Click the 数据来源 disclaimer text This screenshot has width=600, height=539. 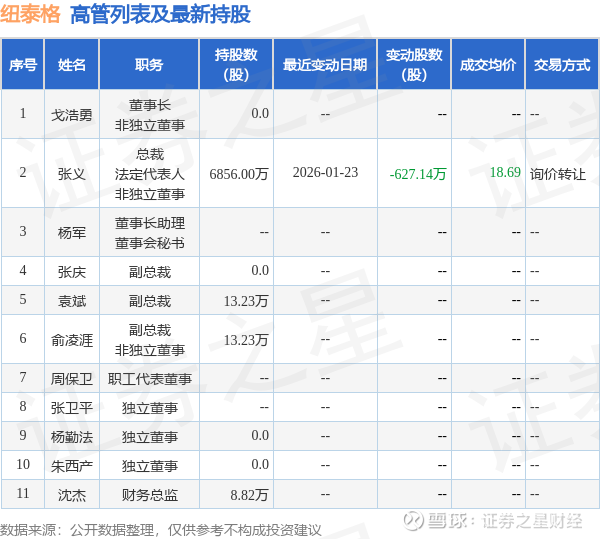pyautogui.click(x=161, y=530)
